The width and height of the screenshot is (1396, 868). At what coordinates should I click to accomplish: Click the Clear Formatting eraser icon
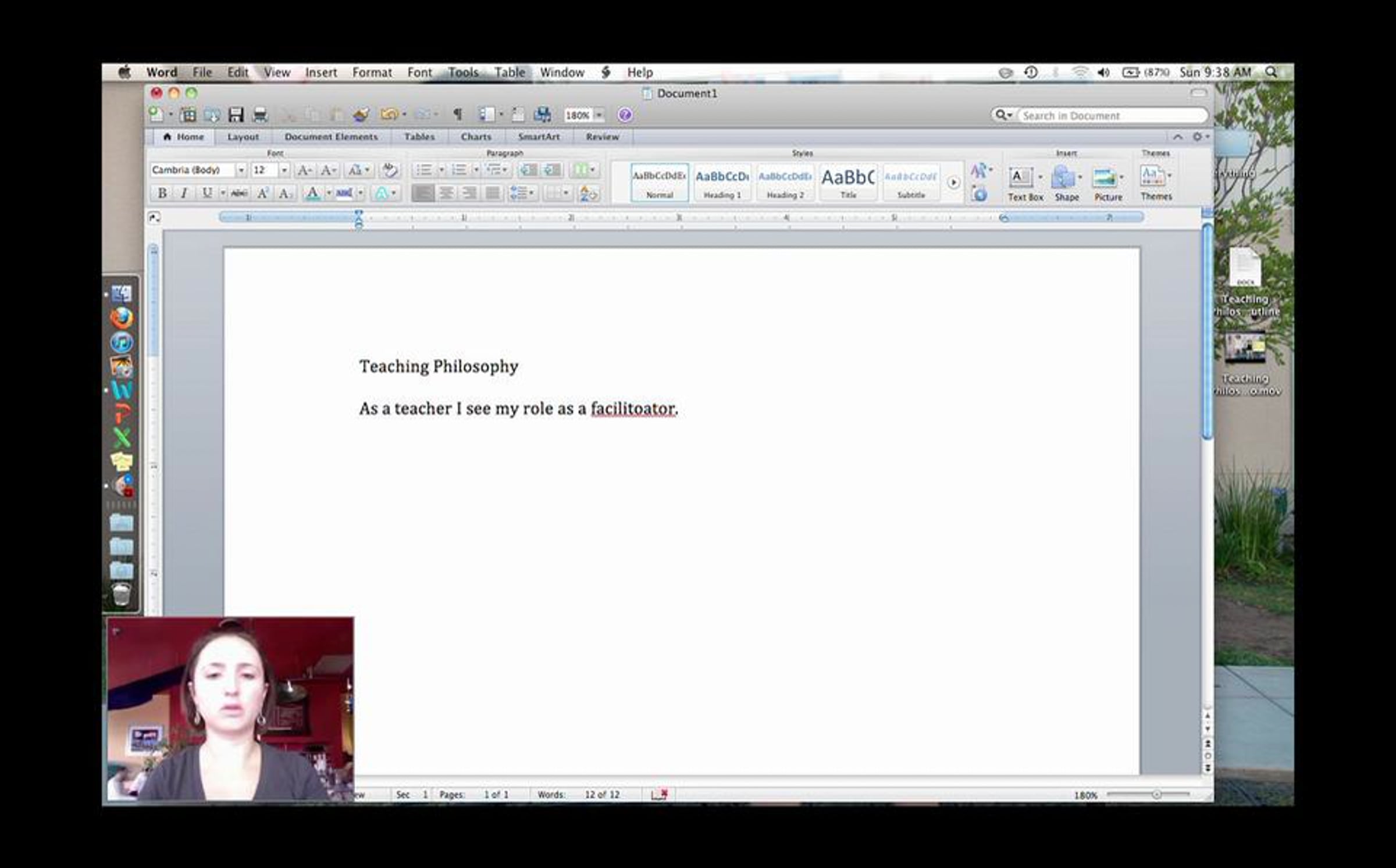389,170
